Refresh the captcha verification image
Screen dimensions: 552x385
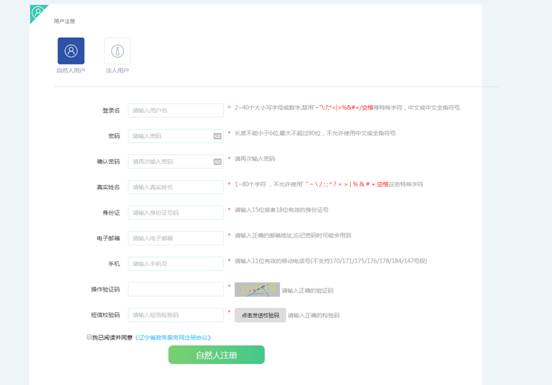tap(257, 290)
